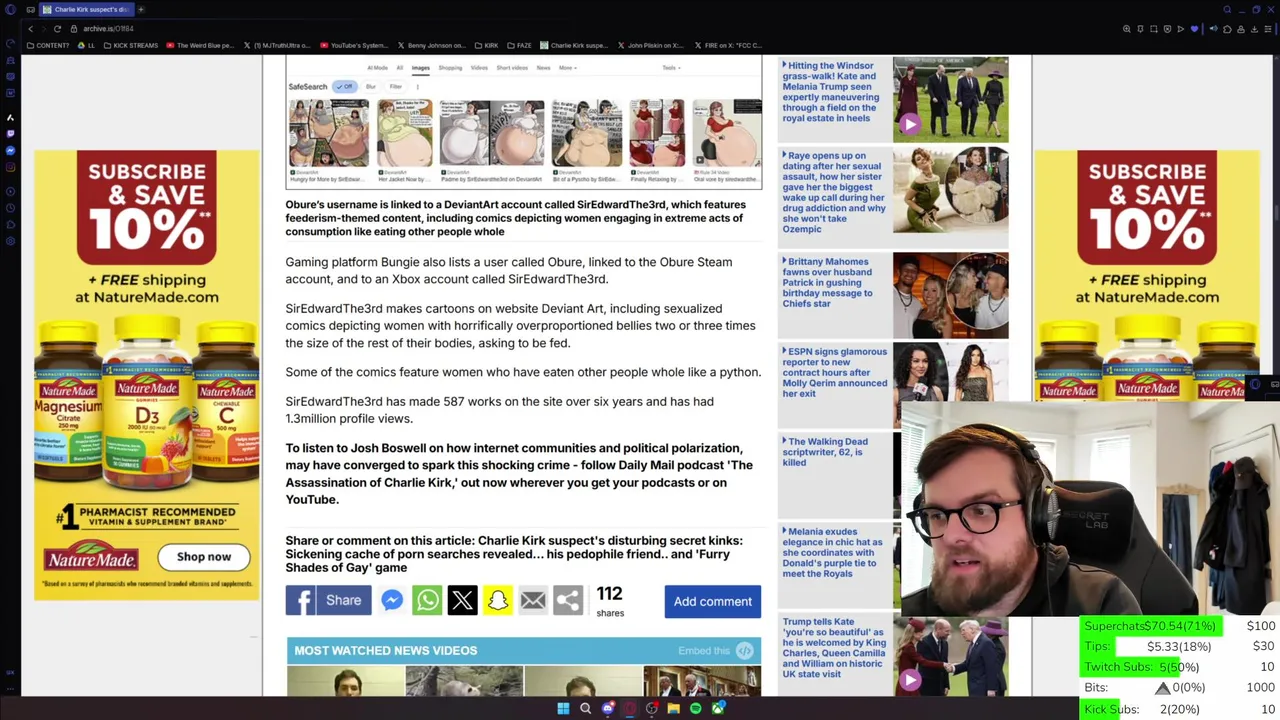The width and height of the screenshot is (1280, 720).
Task: Open Benny Johnson bookmark
Action: [432, 45]
